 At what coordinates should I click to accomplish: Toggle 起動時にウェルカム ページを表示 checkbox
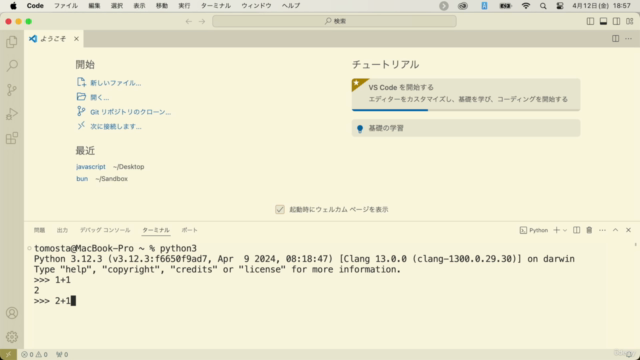[x=280, y=209]
